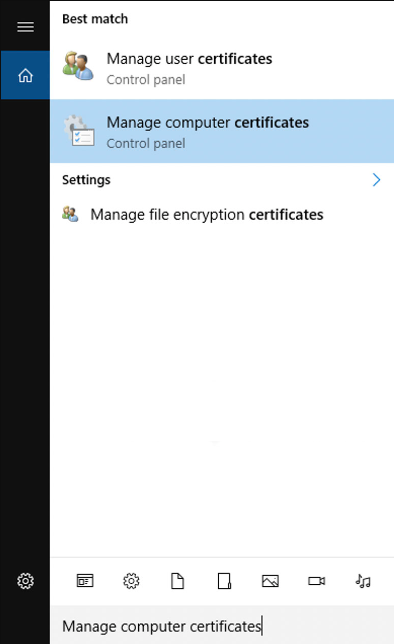
Task: Filter results by Apps
Action: (x=85, y=581)
